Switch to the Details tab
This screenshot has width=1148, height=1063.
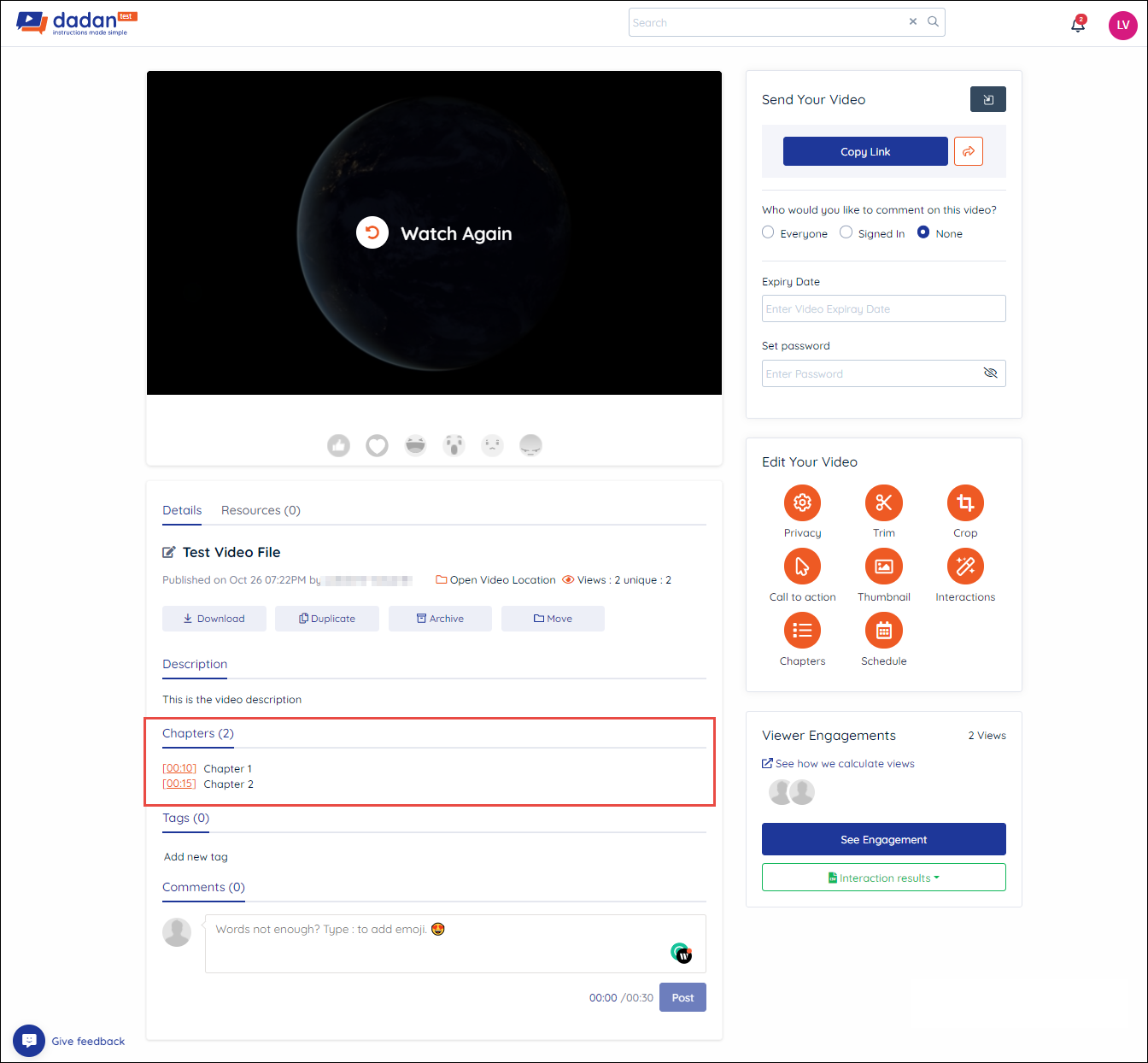[182, 510]
